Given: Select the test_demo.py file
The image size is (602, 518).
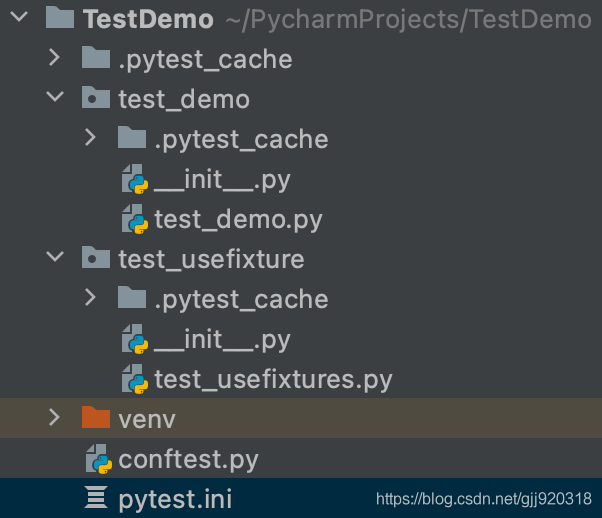Looking at the screenshot, I should [x=238, y=218].
